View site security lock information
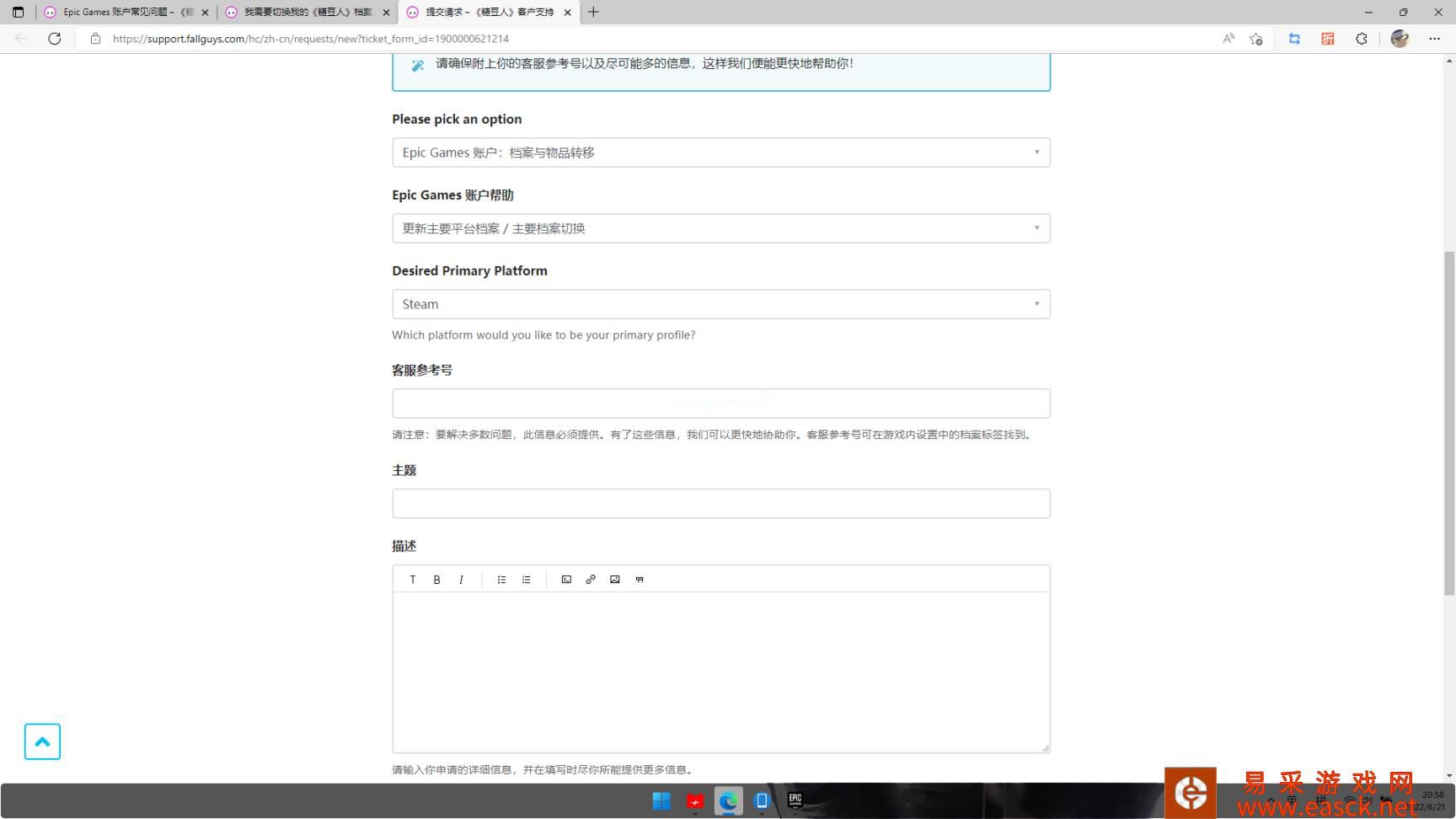 [95, 39]
